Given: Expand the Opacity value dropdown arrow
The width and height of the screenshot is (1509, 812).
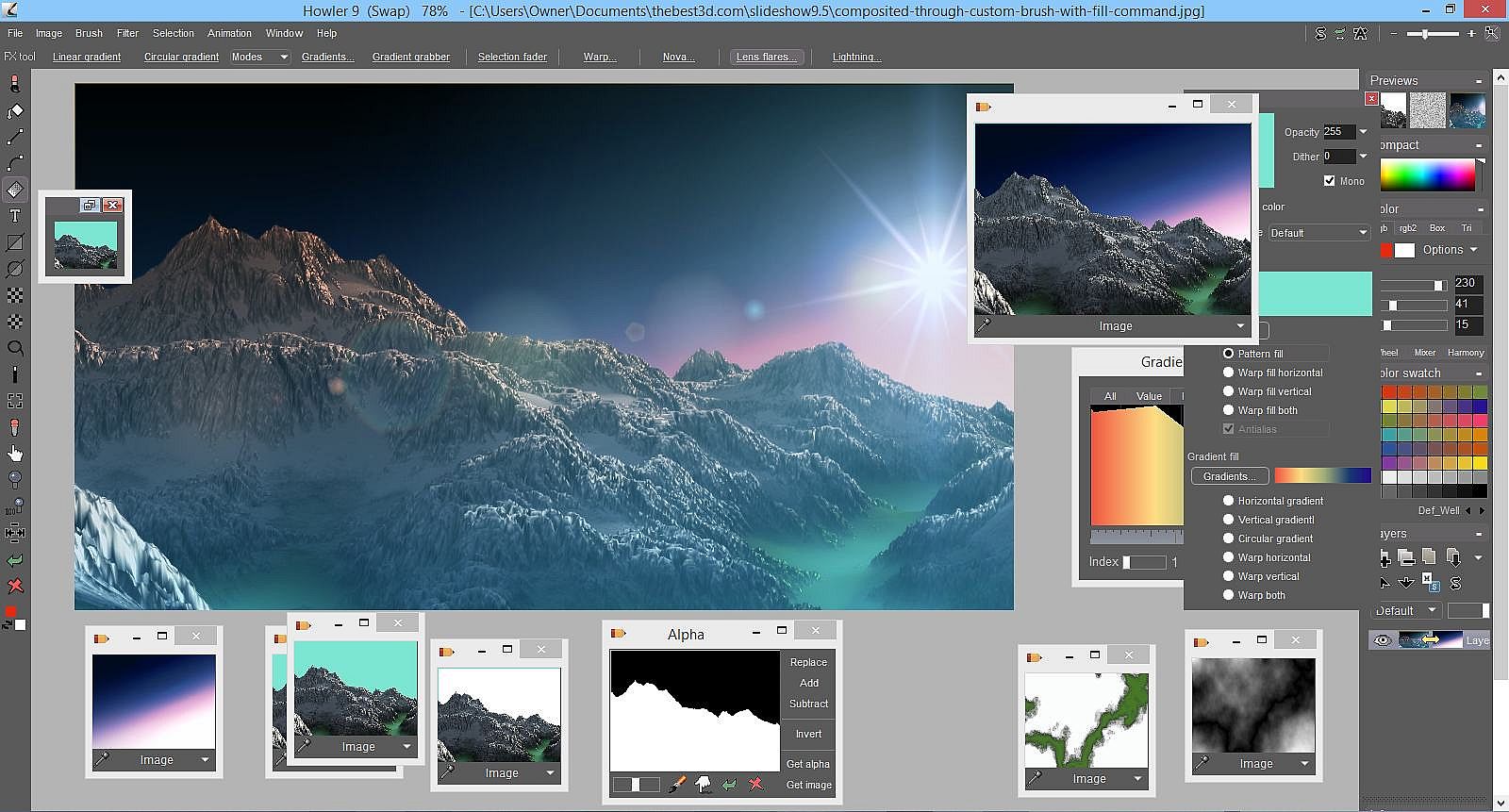Looking at the screenshot, I should [x=1363, y=132].
